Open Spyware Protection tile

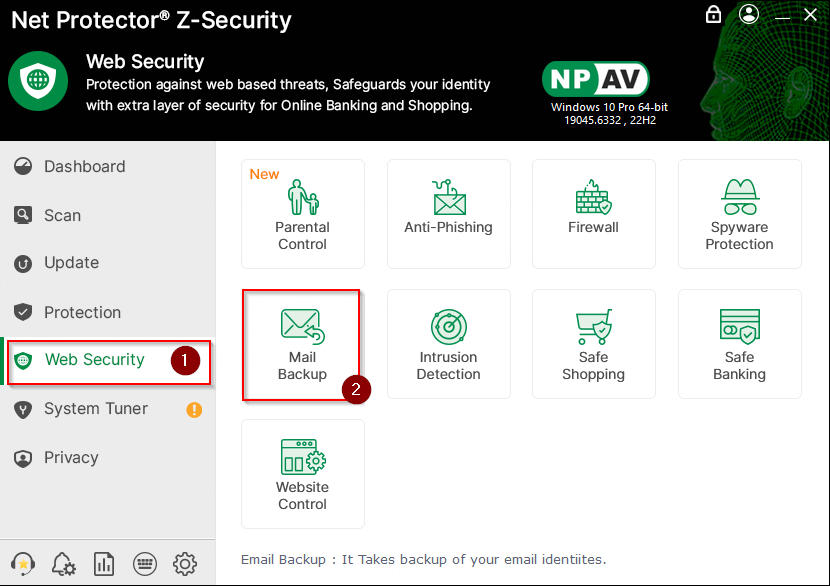tap(739, 213)
